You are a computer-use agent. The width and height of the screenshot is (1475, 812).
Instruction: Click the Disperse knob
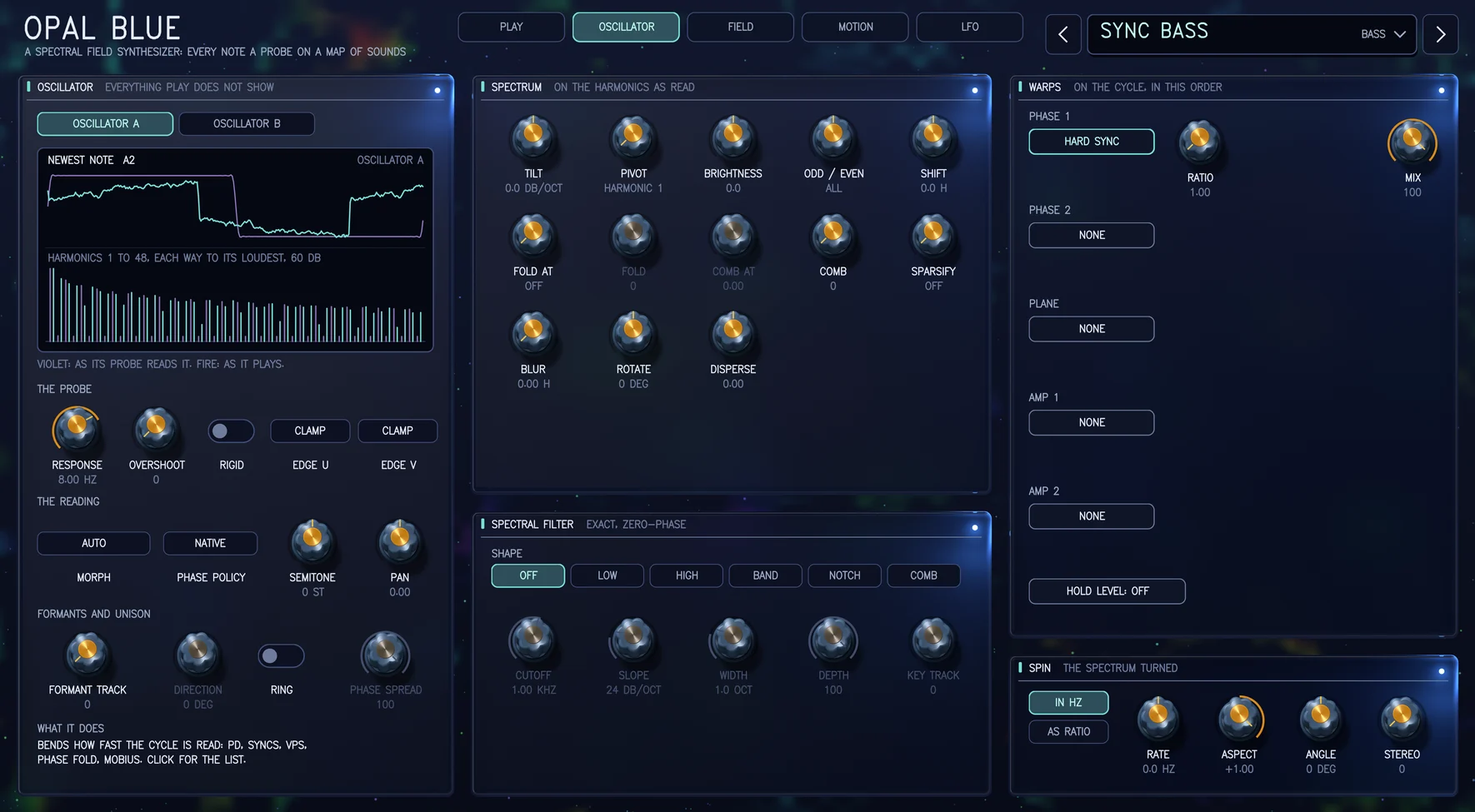(x=732, y=333)
